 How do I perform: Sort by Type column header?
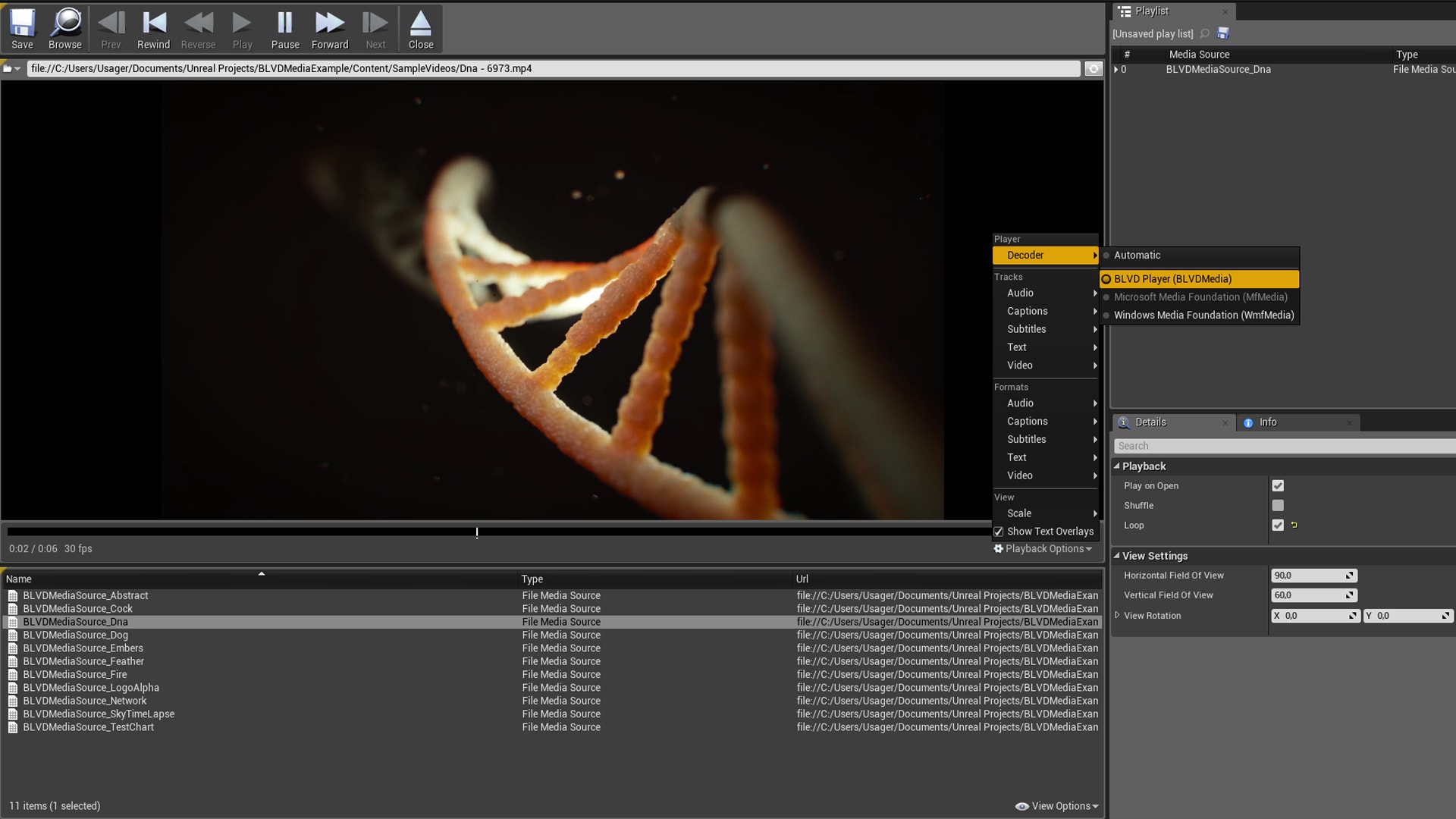pos(655,579)
